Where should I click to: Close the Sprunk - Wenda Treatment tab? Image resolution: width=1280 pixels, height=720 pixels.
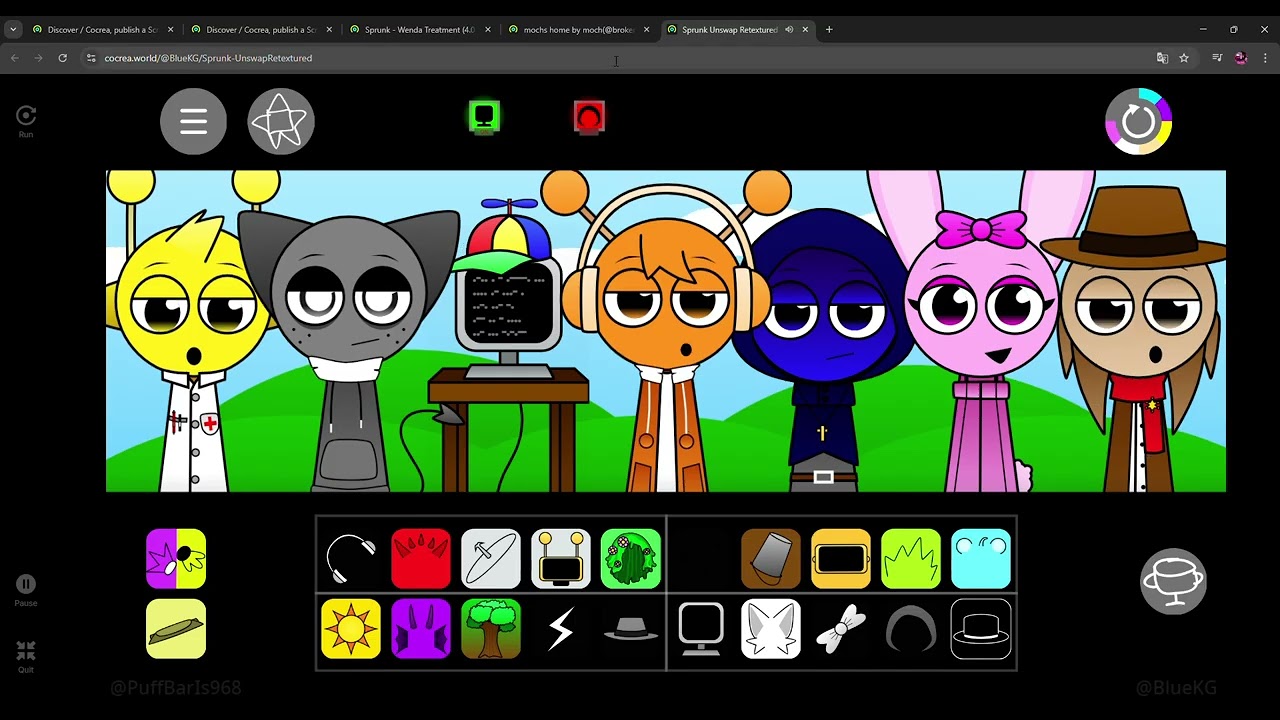pyautogui.click(x=488, y=29)
